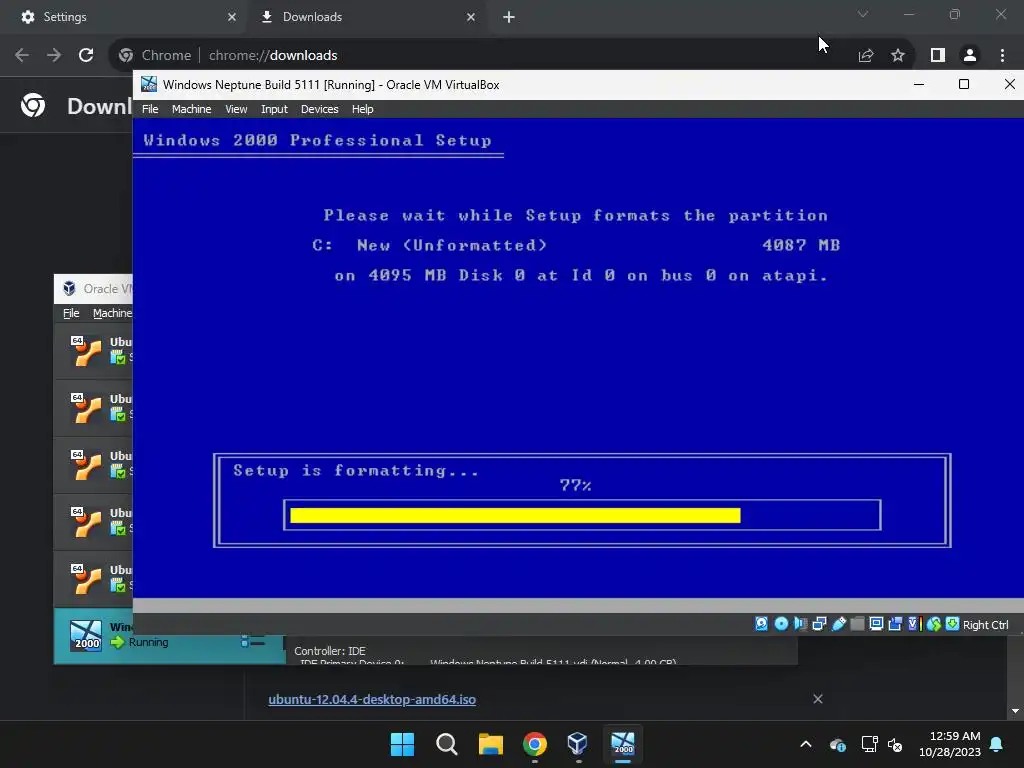Open Chrome three-dot menu
This screenshot has height=768, width=1024.
click(x=1002, y=56)
